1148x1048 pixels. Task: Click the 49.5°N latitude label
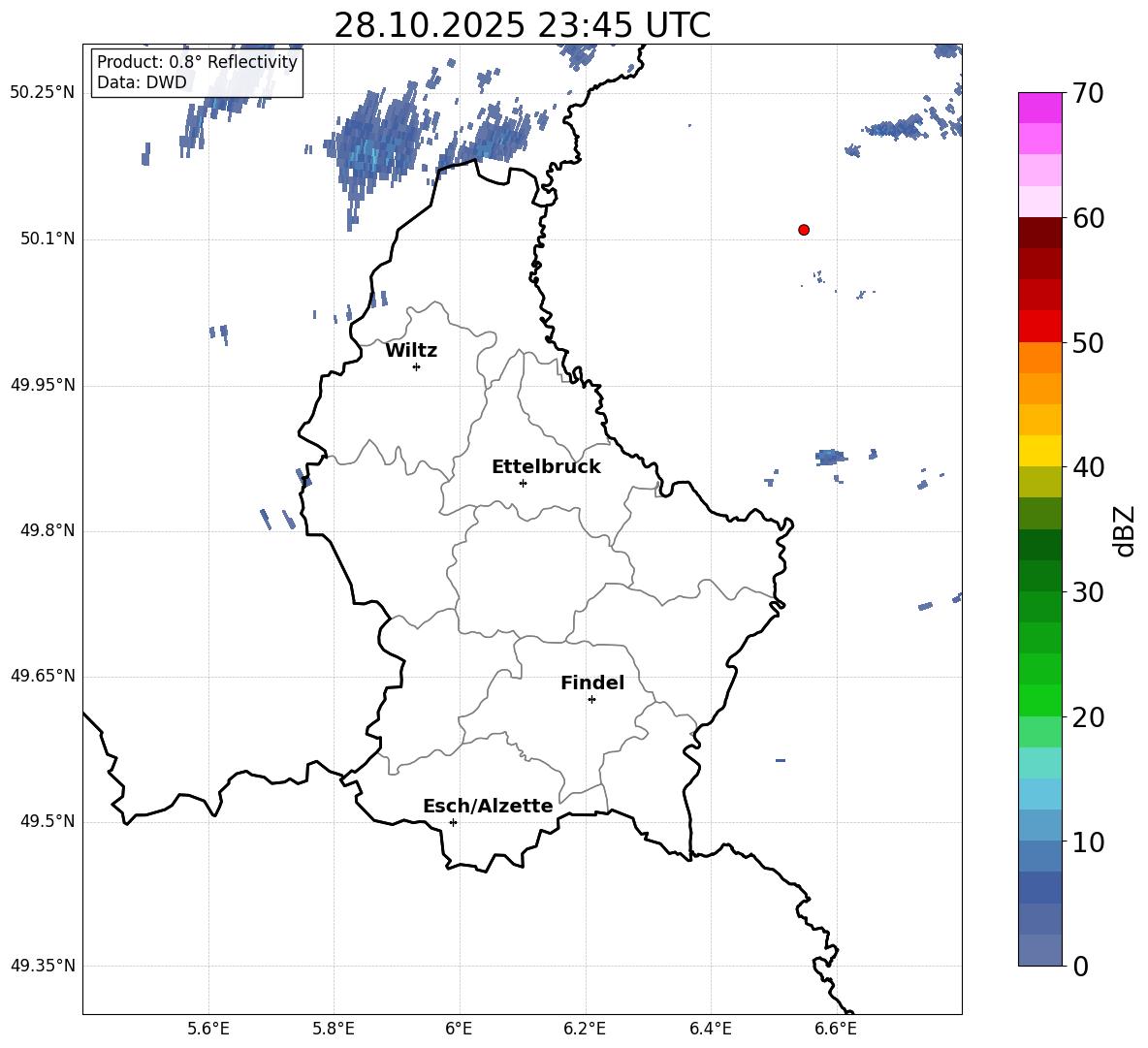pyautogui.click(x=48, y=821)
